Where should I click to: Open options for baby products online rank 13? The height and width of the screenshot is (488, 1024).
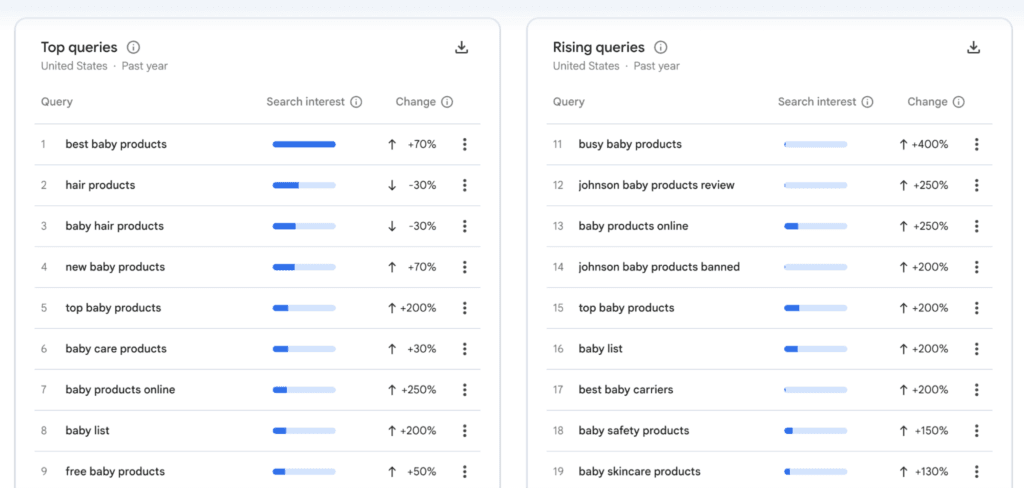tap(976, 226)
